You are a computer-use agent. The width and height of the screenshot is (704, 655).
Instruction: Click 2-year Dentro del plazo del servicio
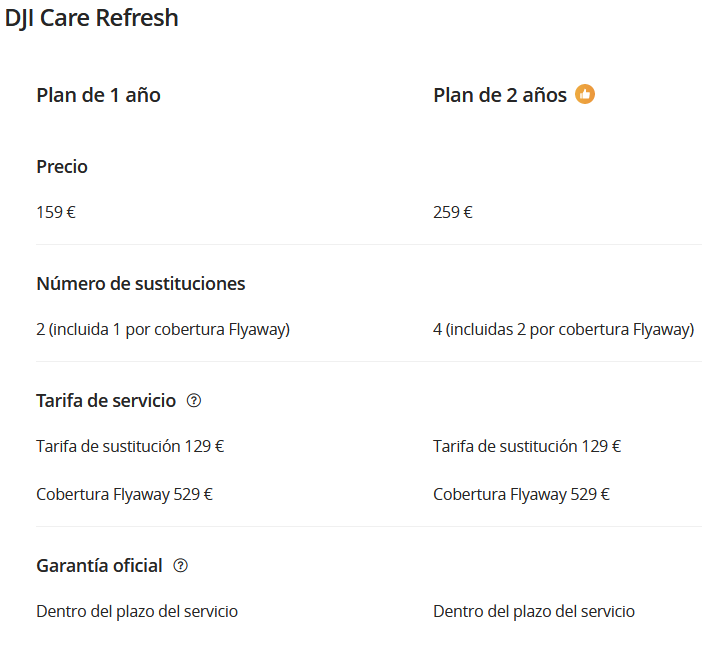(x=534, y=611)
